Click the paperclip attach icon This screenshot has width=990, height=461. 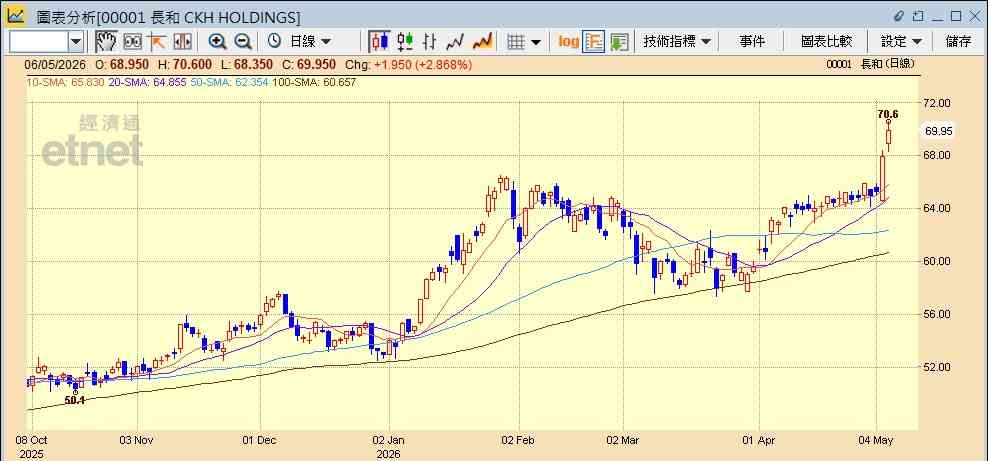coord(900,16)
